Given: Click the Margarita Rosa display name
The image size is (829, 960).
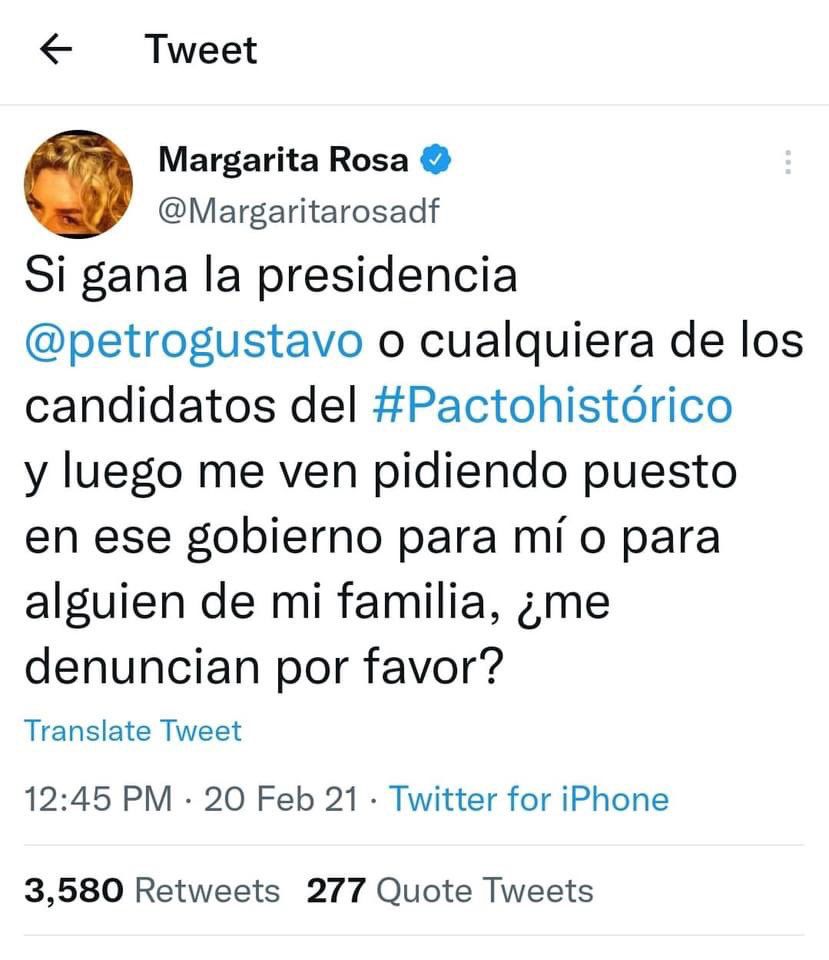Looking at the screenshot, I should [284, 158].
